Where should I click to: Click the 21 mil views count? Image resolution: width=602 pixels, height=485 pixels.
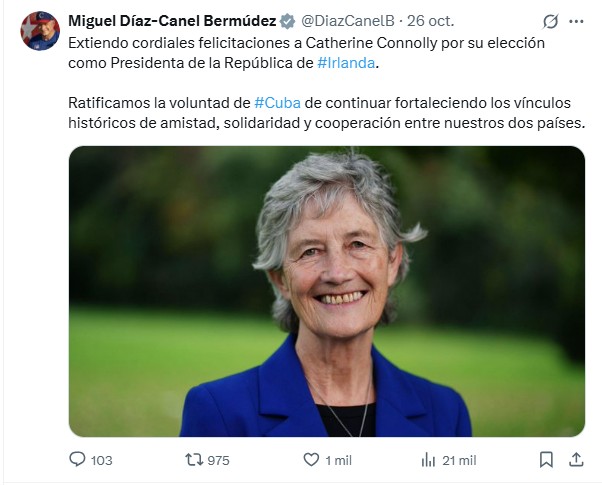coord(459,460)
